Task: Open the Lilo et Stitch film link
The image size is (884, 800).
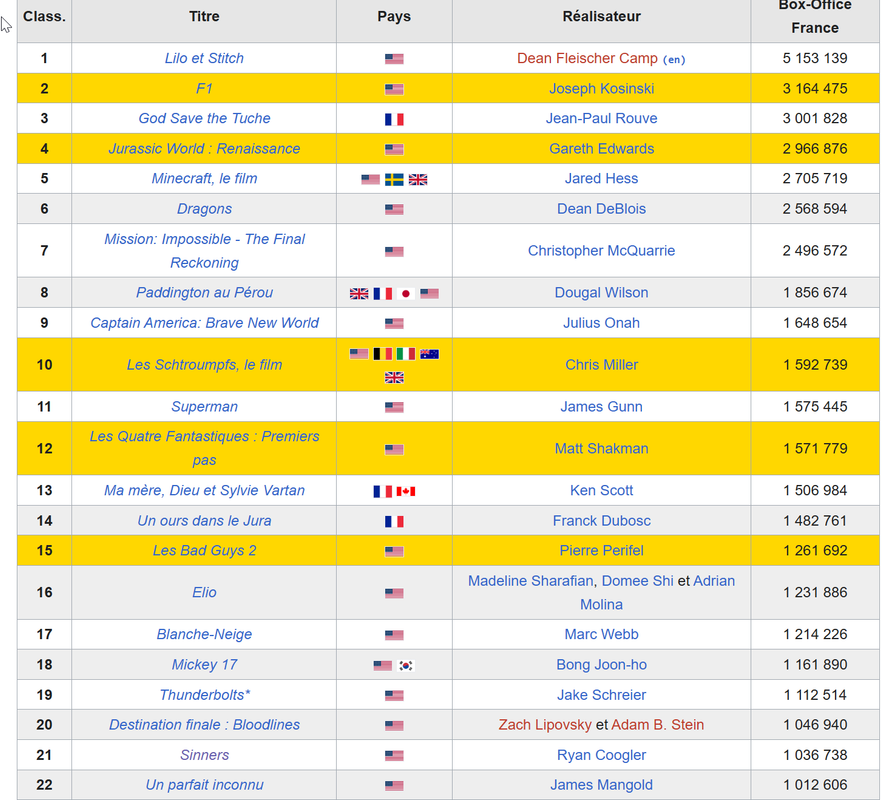Action: [204, 58]
